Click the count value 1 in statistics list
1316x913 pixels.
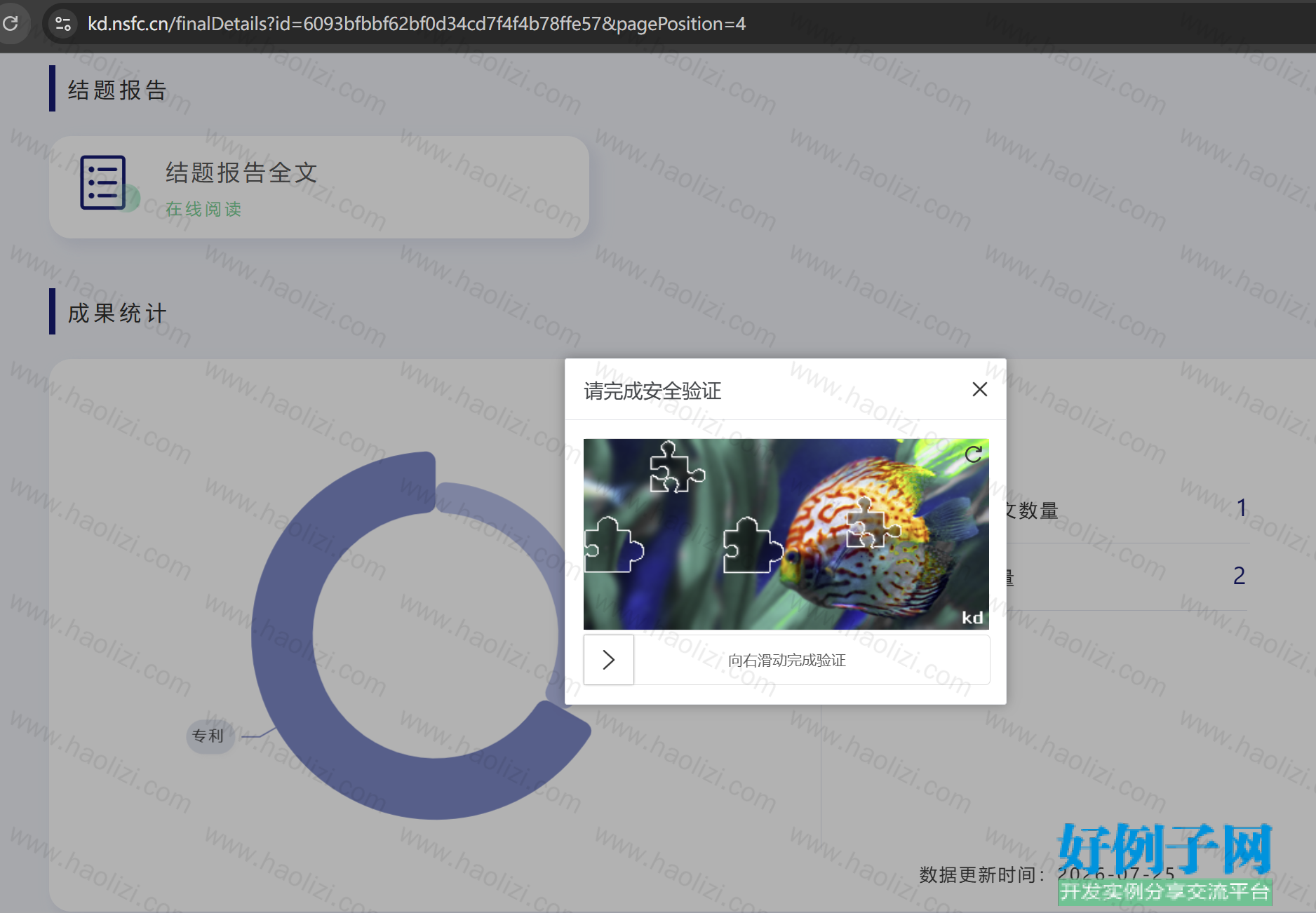(x=1241, y=508)
